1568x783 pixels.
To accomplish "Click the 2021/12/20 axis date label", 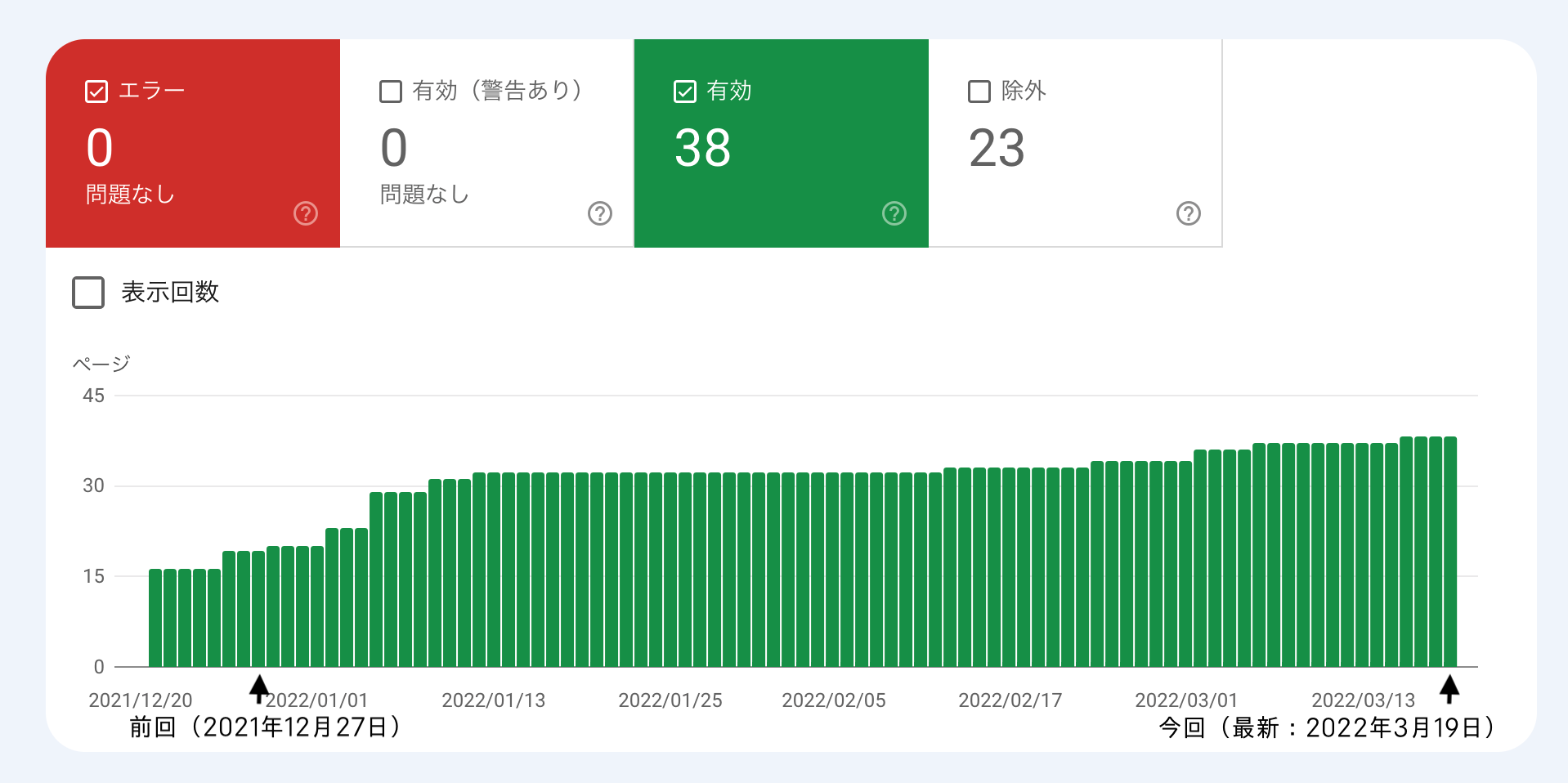I will 141,700.
